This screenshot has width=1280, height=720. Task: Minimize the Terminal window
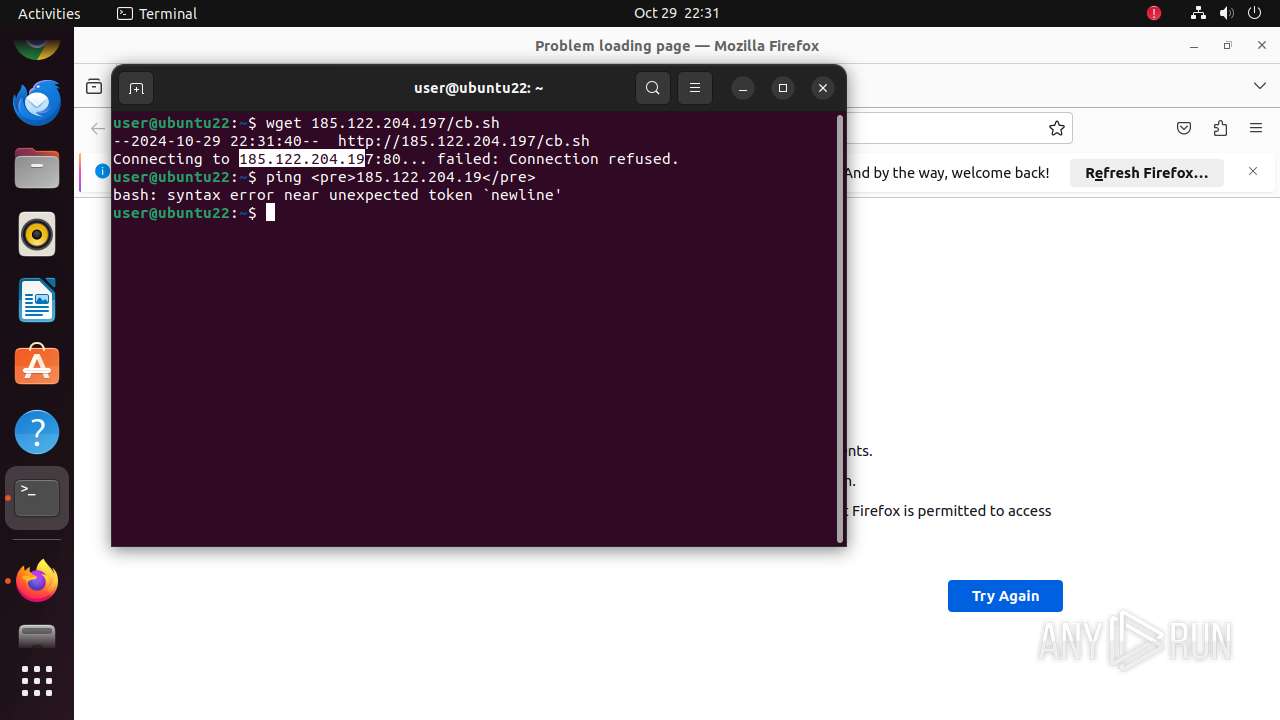(743, 88)
